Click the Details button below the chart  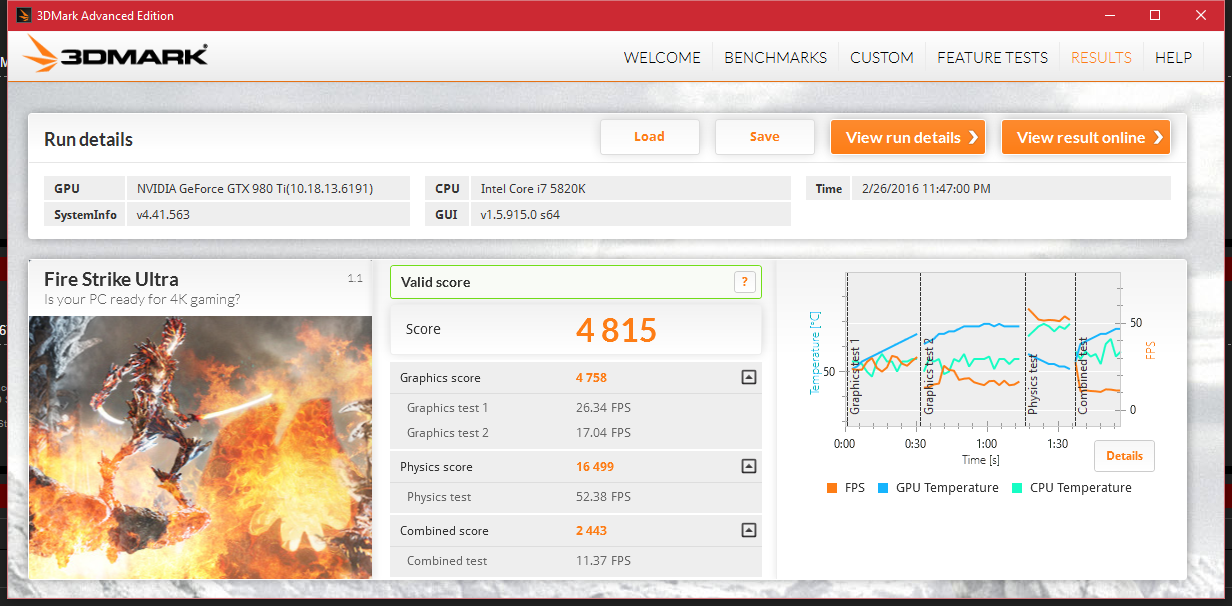(x=1124, y=456)
